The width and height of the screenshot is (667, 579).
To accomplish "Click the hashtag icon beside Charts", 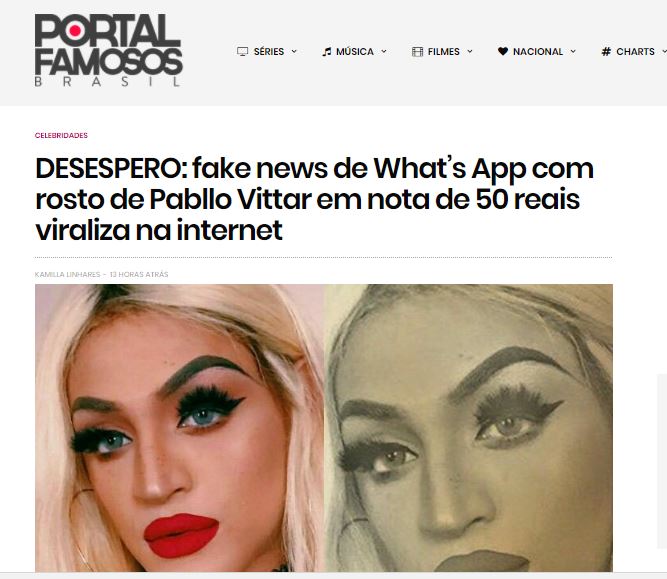I will coord(606,51).
